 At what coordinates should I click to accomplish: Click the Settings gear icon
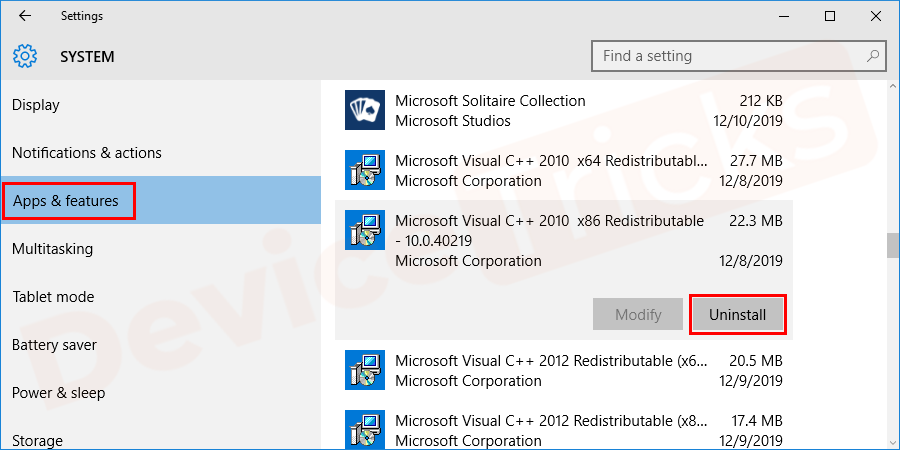click(x=25, y=56)
